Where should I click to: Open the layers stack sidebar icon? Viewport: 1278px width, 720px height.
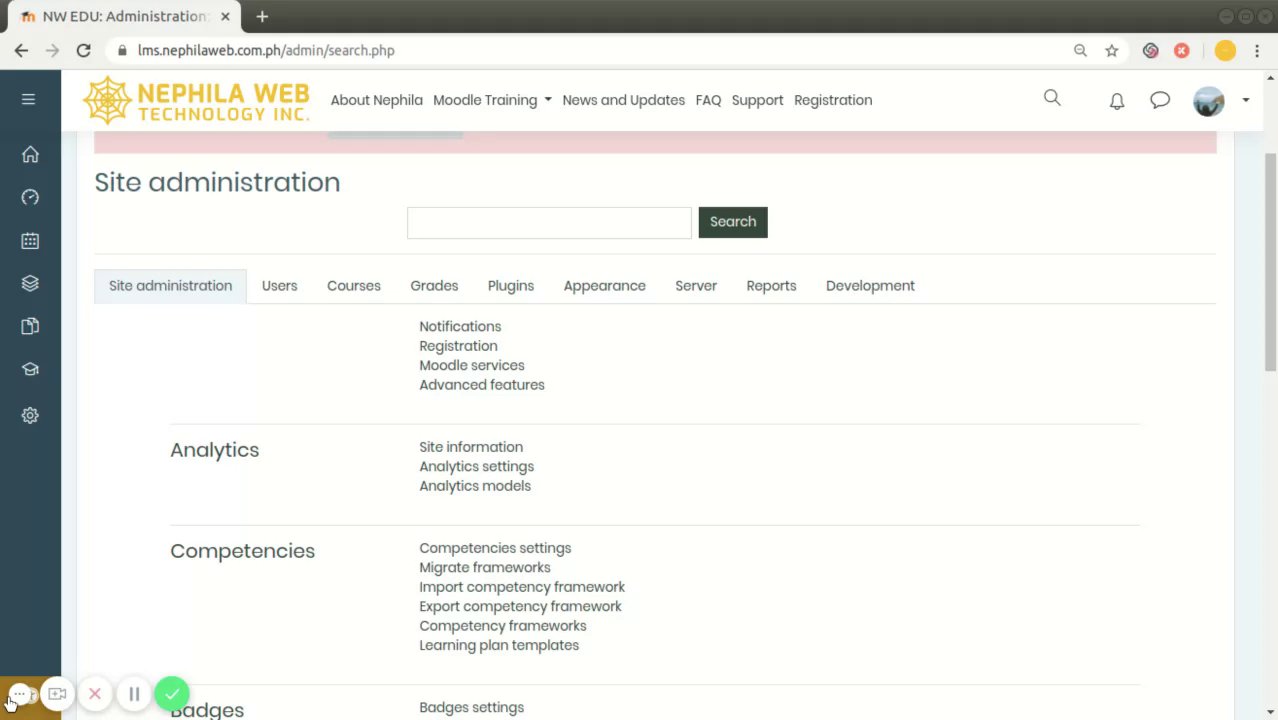[x=30, y=283]
